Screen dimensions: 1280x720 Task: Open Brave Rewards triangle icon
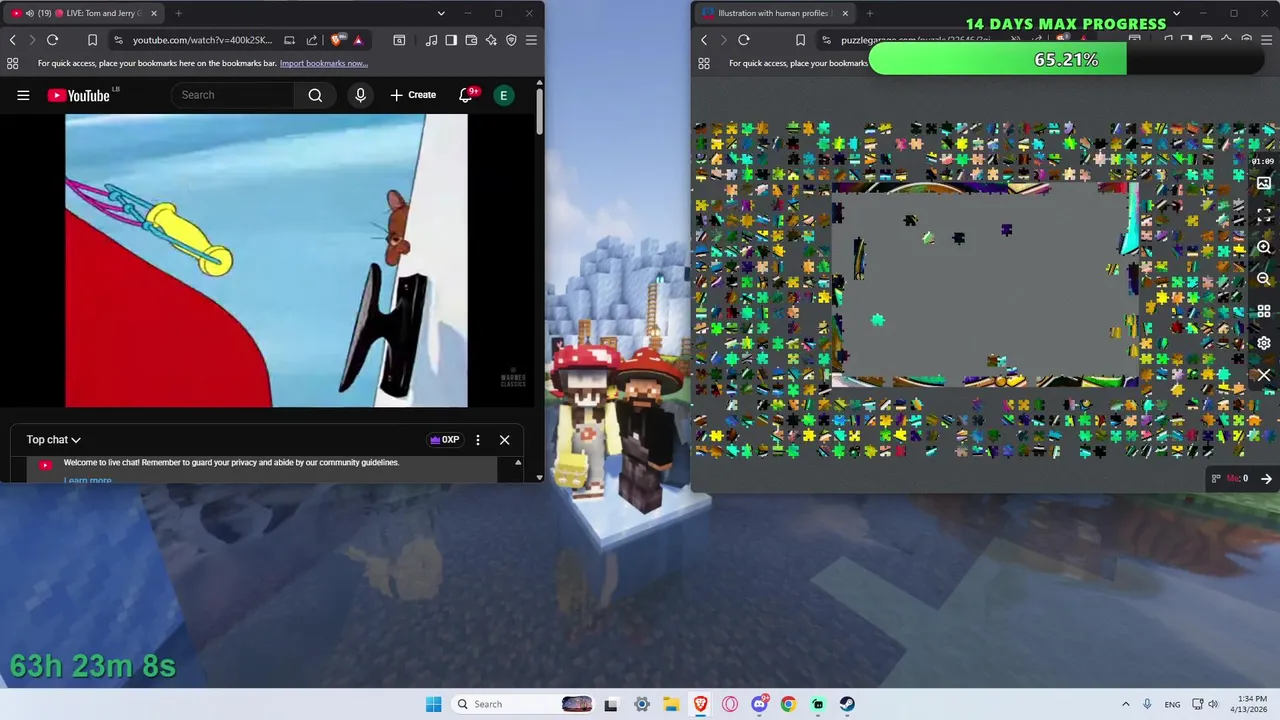pos(358,40)
